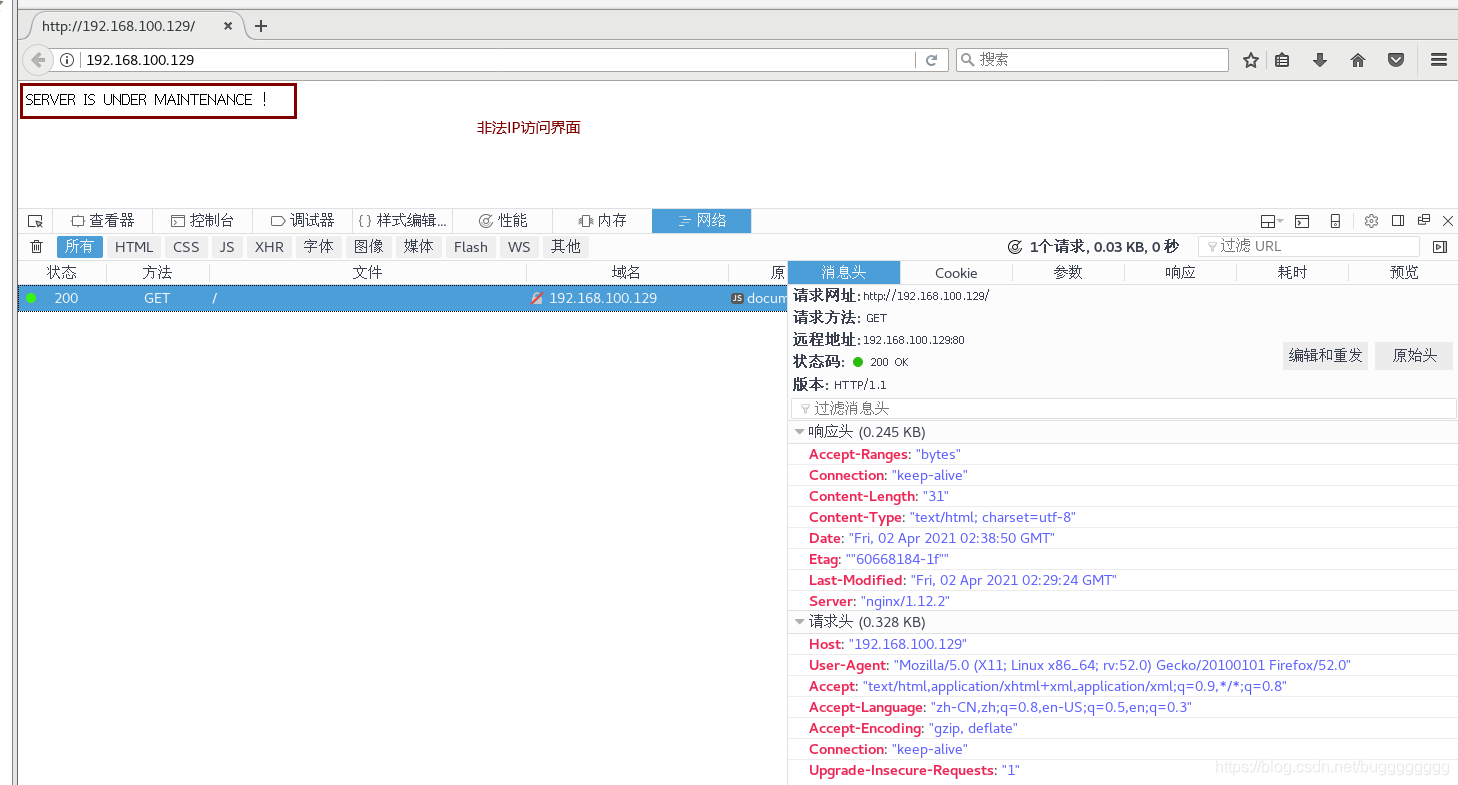Toggle the 其他 other filter
The image size is (1458, 785).
(566, 247)
